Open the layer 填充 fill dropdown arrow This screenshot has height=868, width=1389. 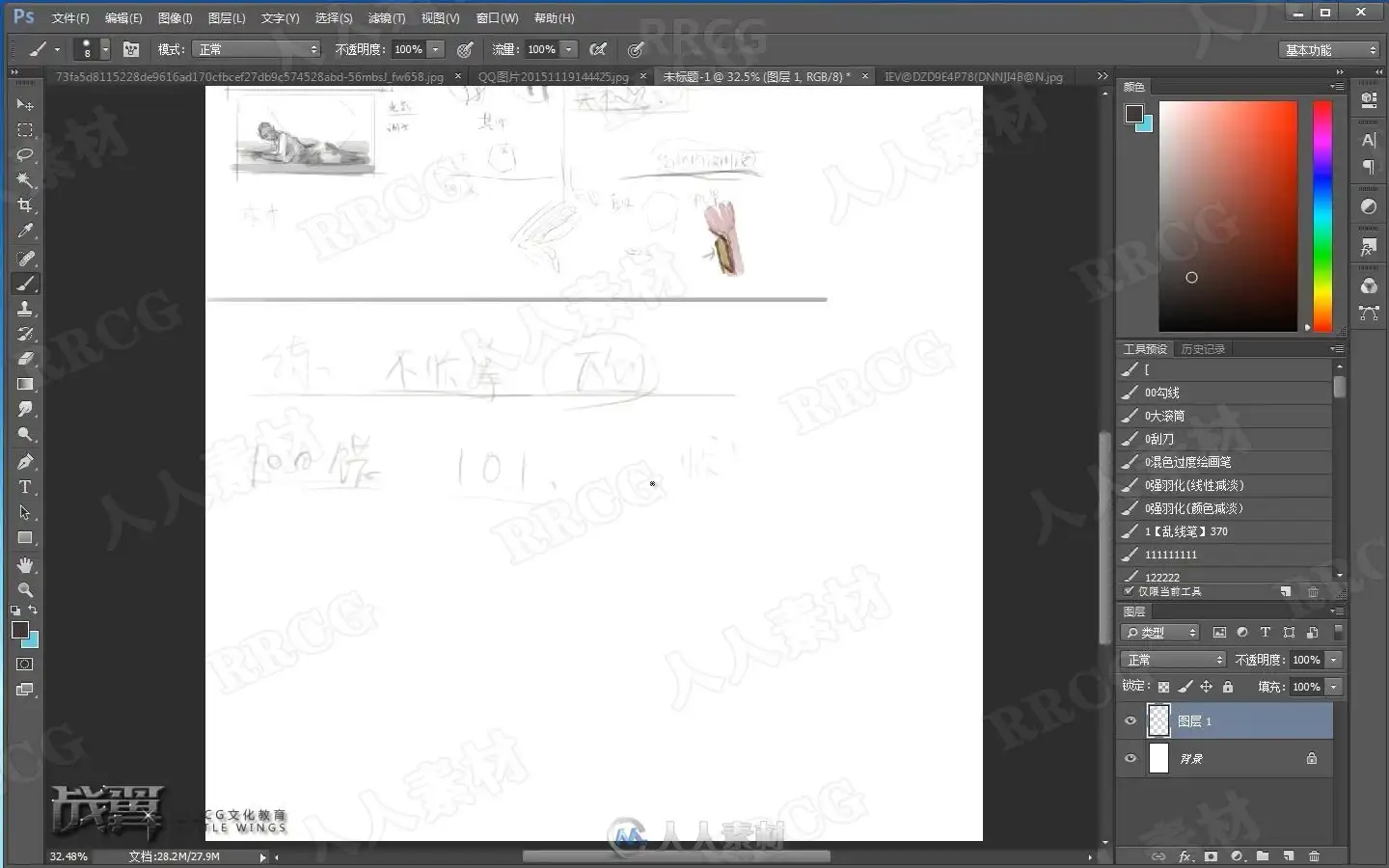[1334, 687]
